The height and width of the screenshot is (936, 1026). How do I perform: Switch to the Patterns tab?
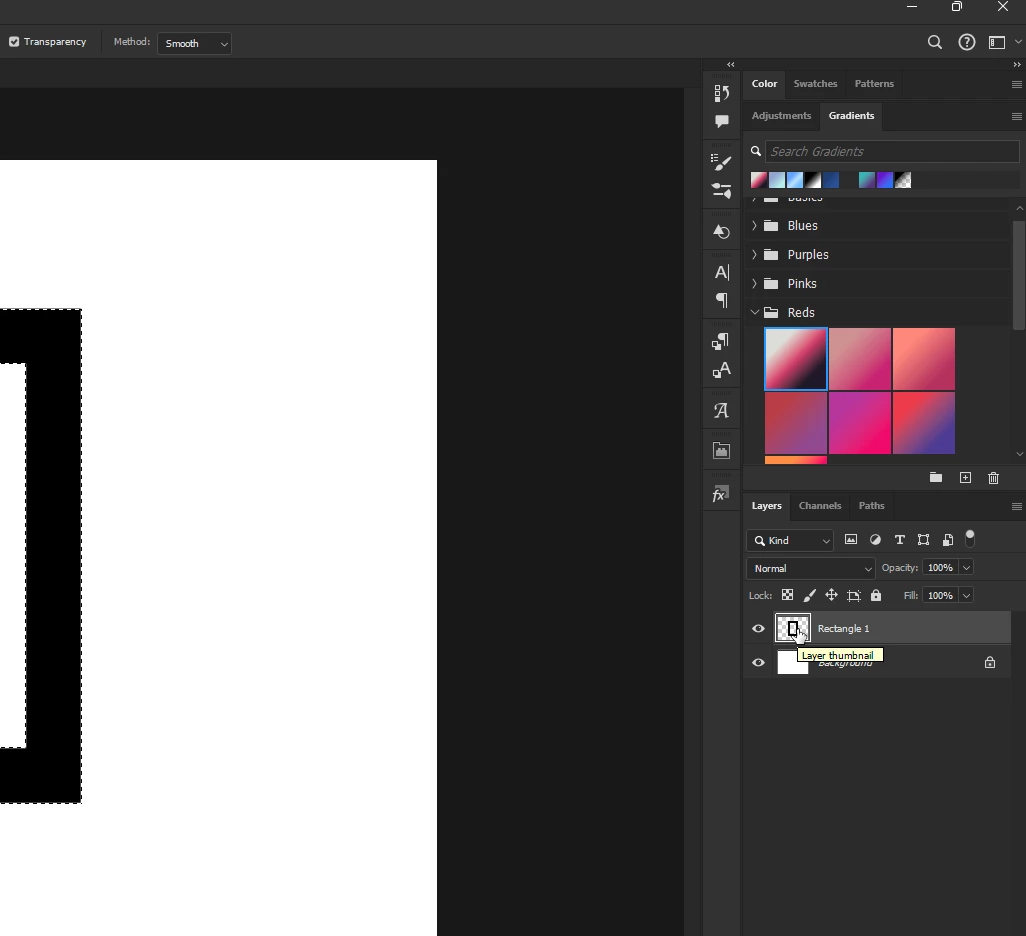click(x=874, y=84)
